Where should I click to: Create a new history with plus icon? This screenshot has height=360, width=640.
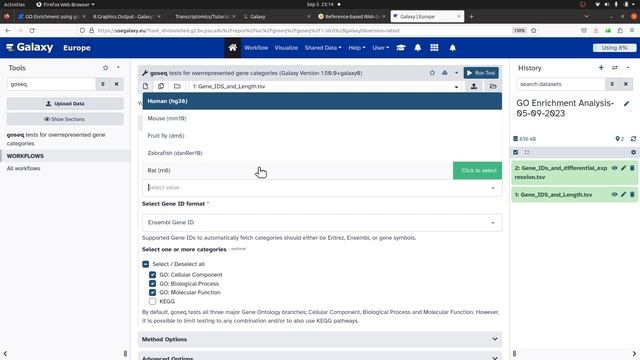[601, 68]
